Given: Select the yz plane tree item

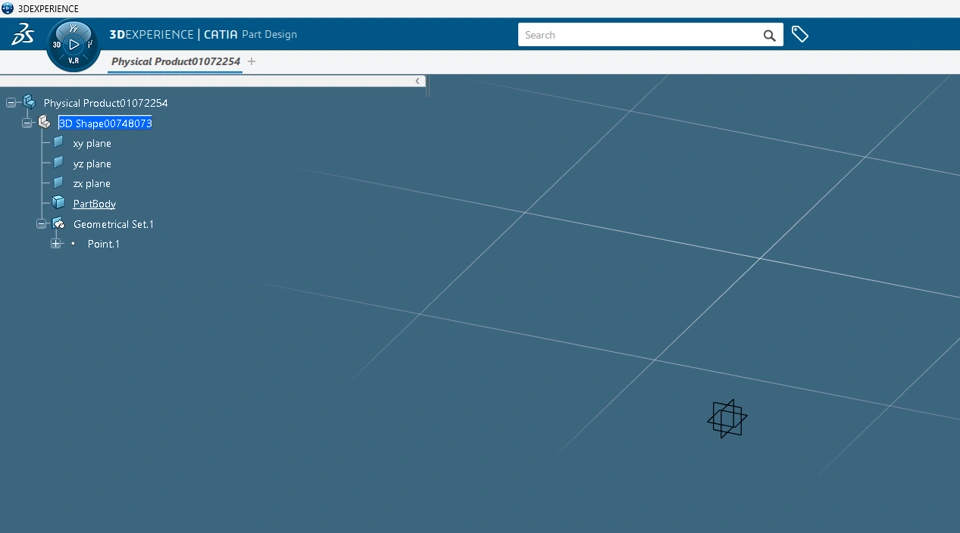Looking at the screenshot, I should 92,163.
